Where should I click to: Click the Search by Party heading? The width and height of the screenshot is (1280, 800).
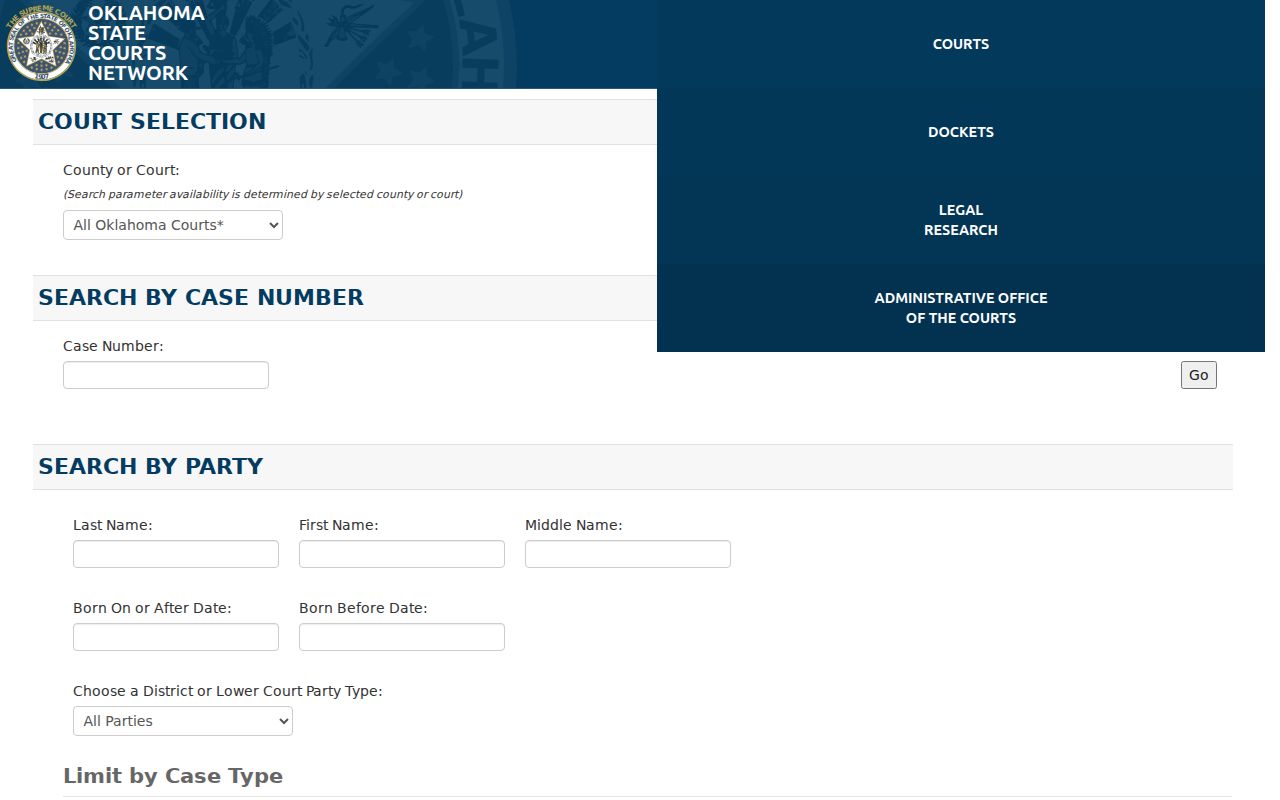coord(151,466)
